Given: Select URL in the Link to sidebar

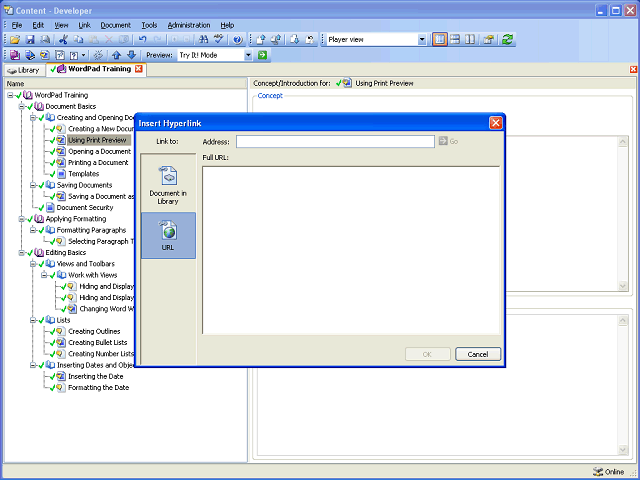Looking at the screenshot, I should tap(168, 235).
